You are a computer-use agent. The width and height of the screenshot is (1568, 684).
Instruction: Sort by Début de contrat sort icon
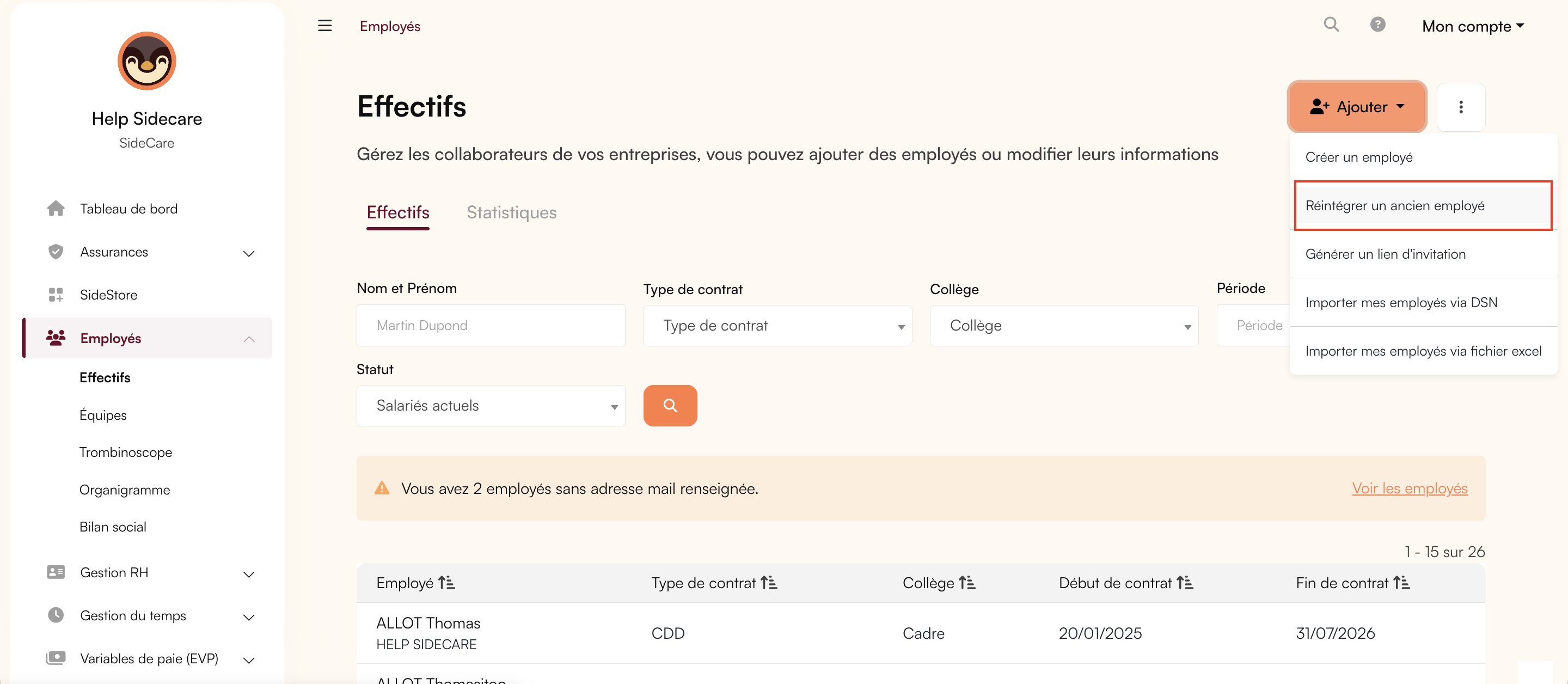(1185, 583)
